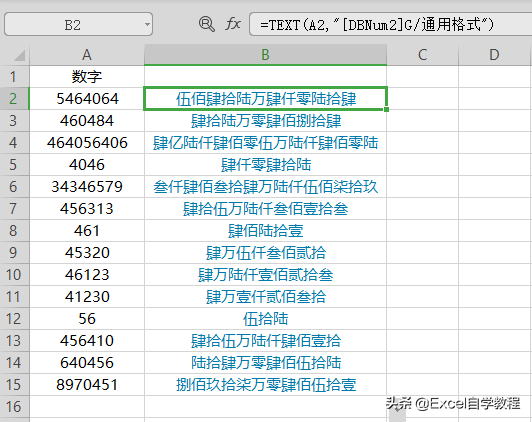The image size is (532, 422).
Task: Click cell with value 46123
Action: pyautogui.click(x=87, y=275)
